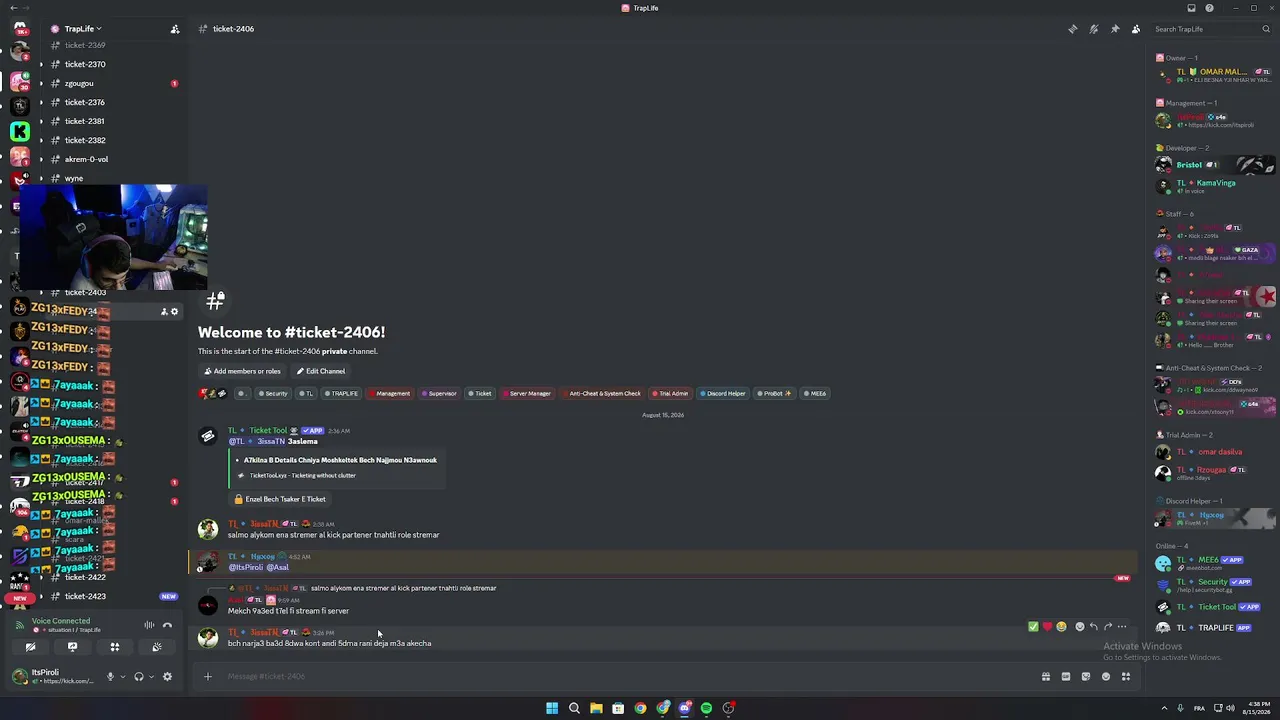The height and width of the screenshot is (720, 1280).
Task: Open Edit Channel gear on hovered channel
Action: [x=174, y=311]
